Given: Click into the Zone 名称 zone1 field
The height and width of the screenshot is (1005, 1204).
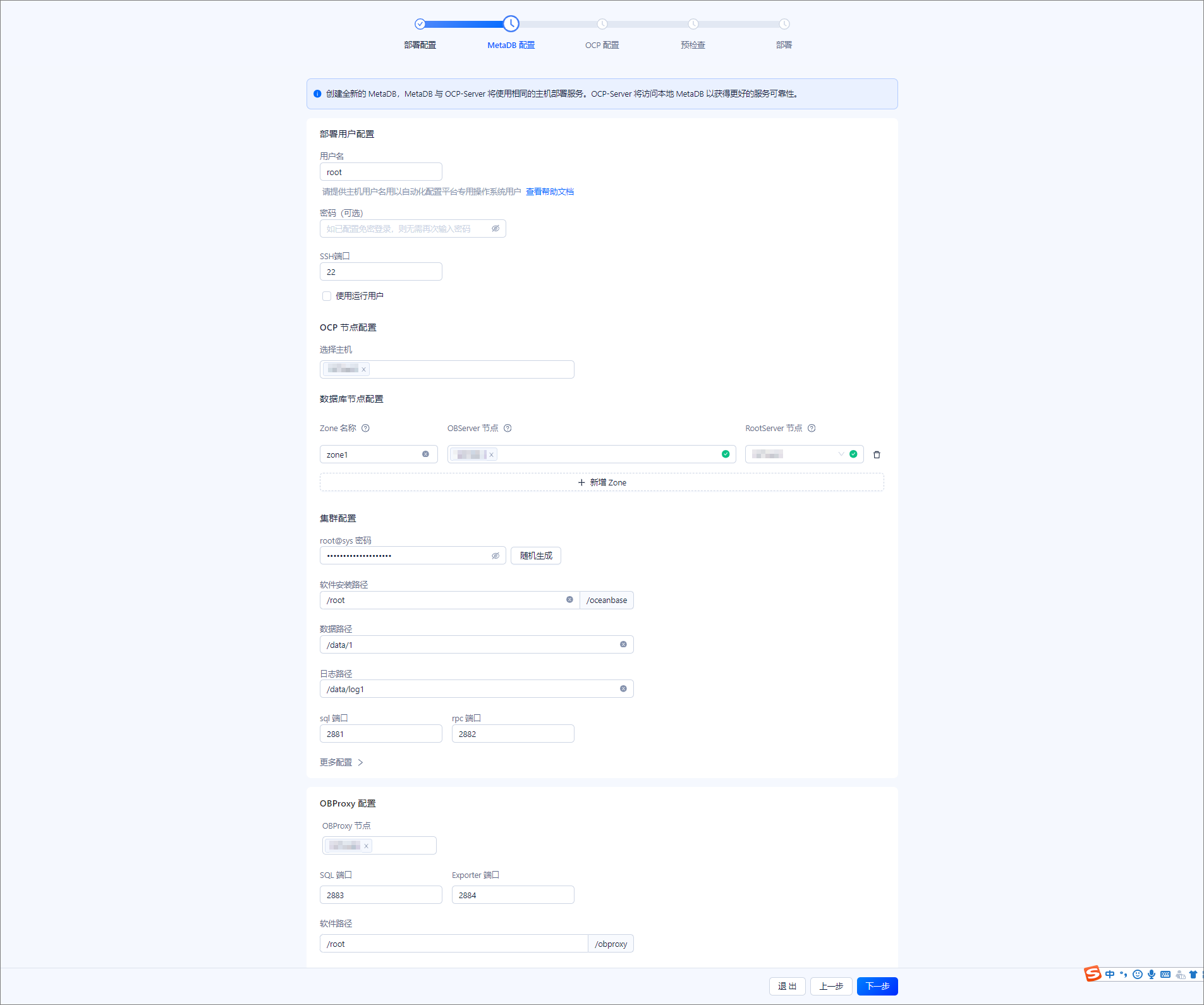Looking at the screenshot, I should [x=379, y=454].
